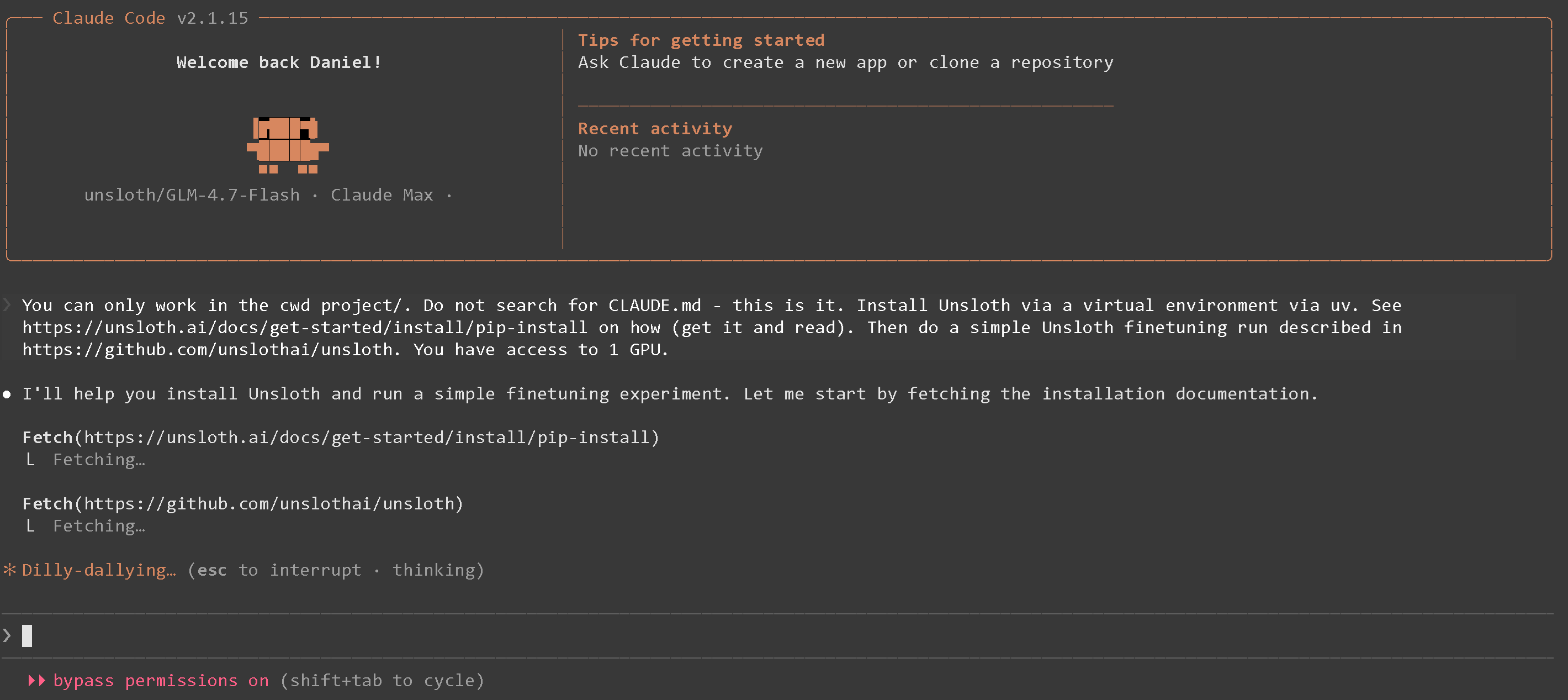Click the orange spinner asterisk beside Dilly-dallying
Screen dimensions: 1568x700
9,570
